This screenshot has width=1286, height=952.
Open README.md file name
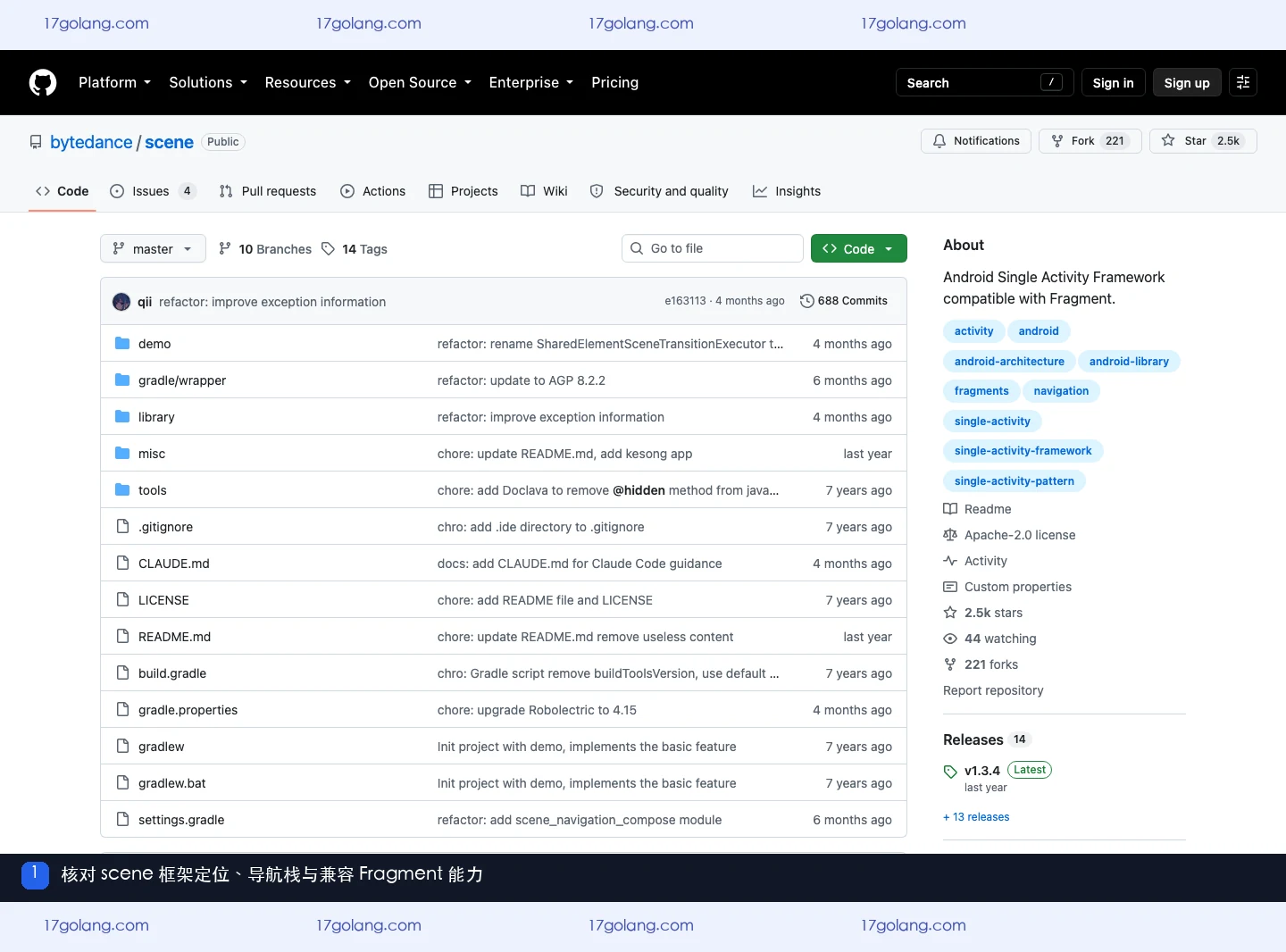coord(174,637)
